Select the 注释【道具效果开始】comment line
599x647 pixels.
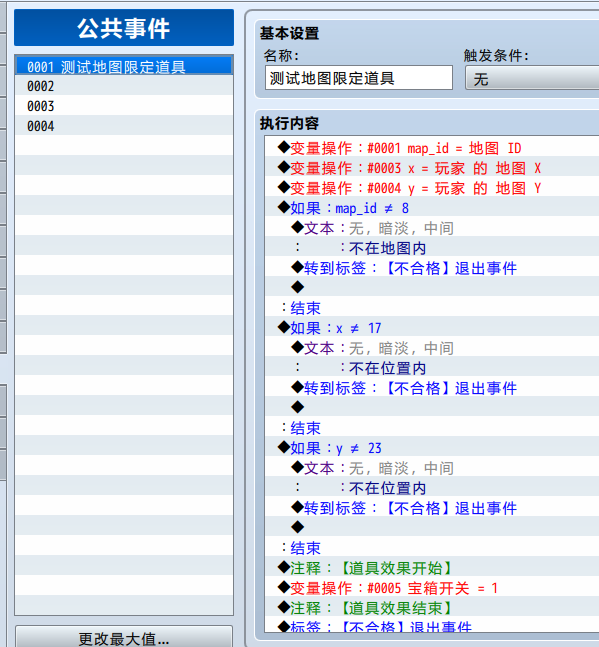click(432, 568)
